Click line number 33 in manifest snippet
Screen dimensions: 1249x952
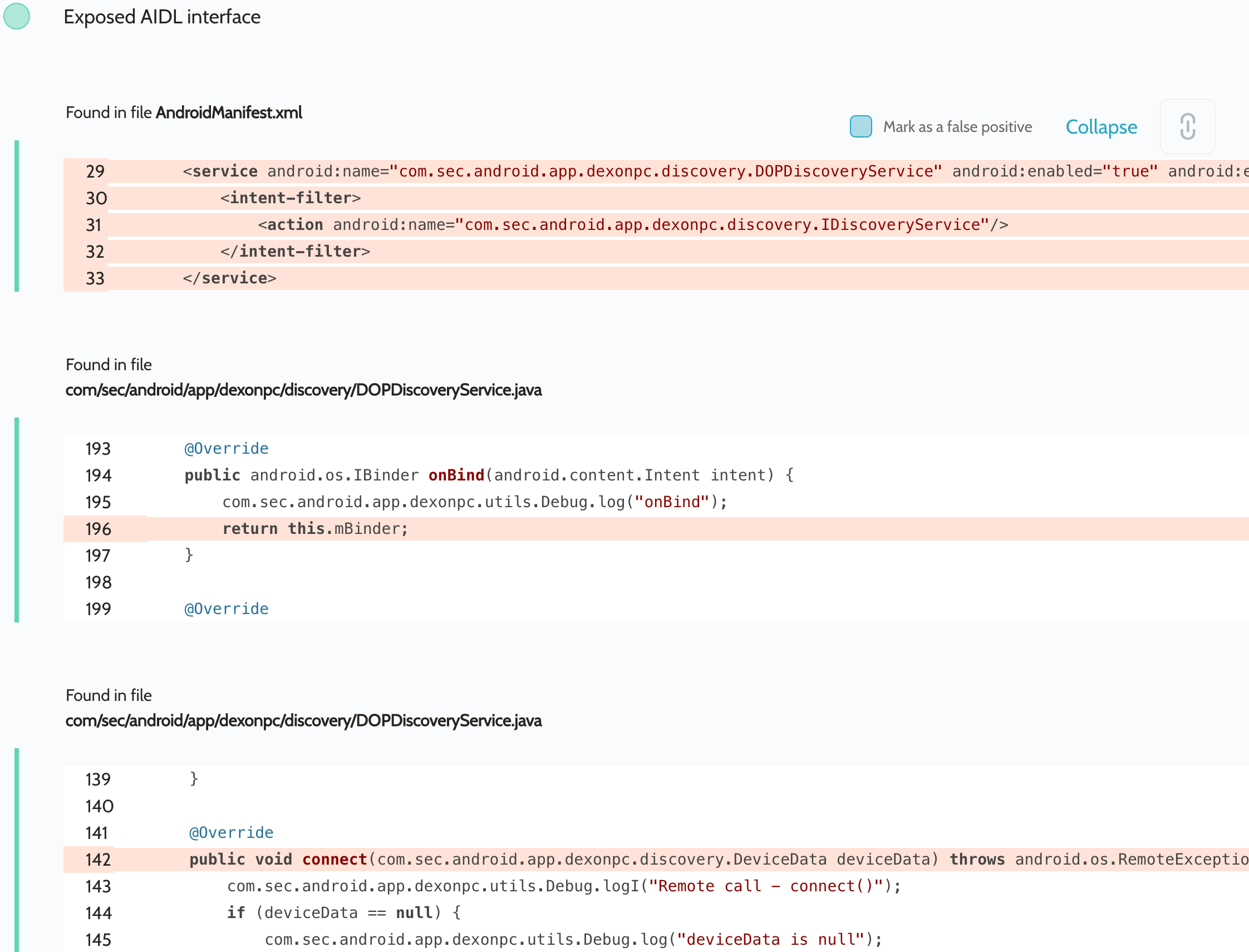pos(95,278)
